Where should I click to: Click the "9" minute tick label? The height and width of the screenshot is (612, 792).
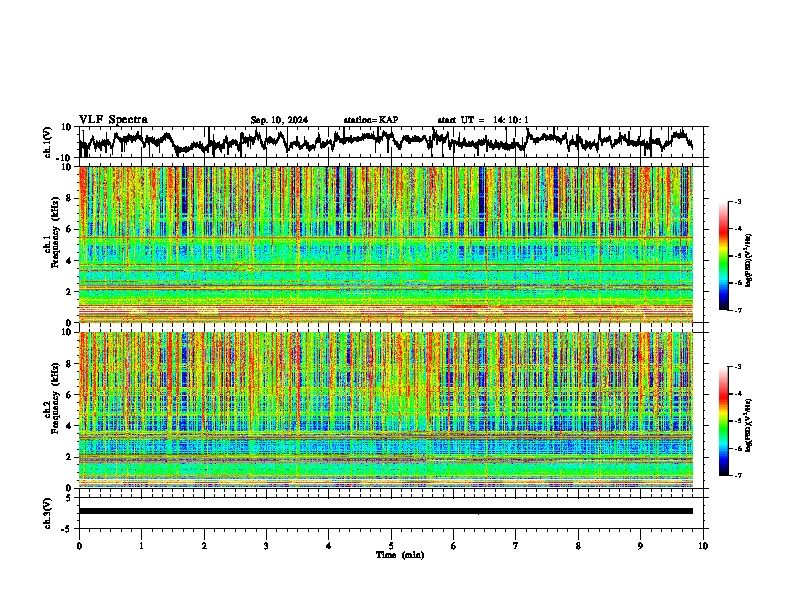tap(640, 546)
